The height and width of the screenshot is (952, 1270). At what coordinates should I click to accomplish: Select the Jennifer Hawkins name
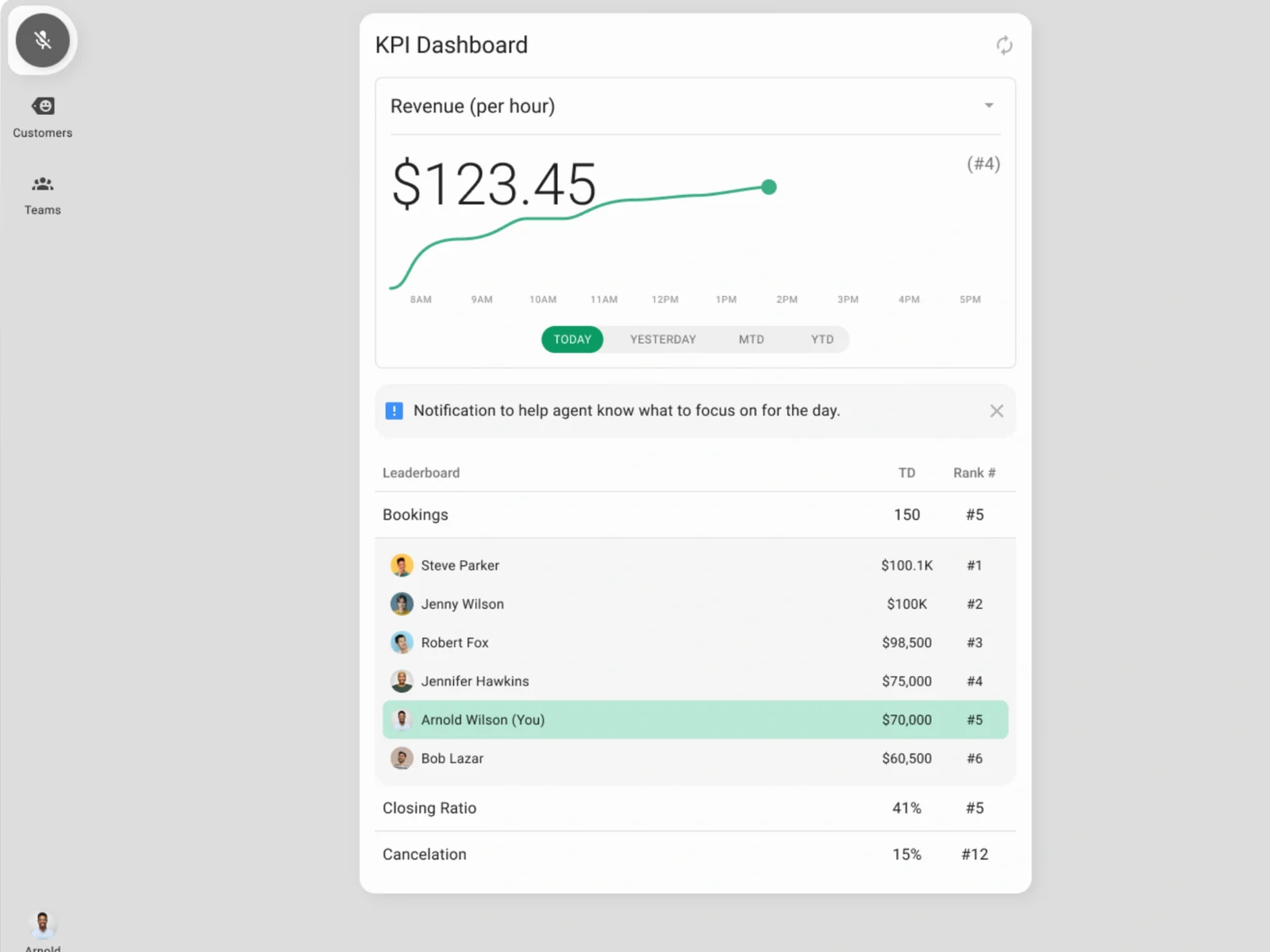(475, 681)
